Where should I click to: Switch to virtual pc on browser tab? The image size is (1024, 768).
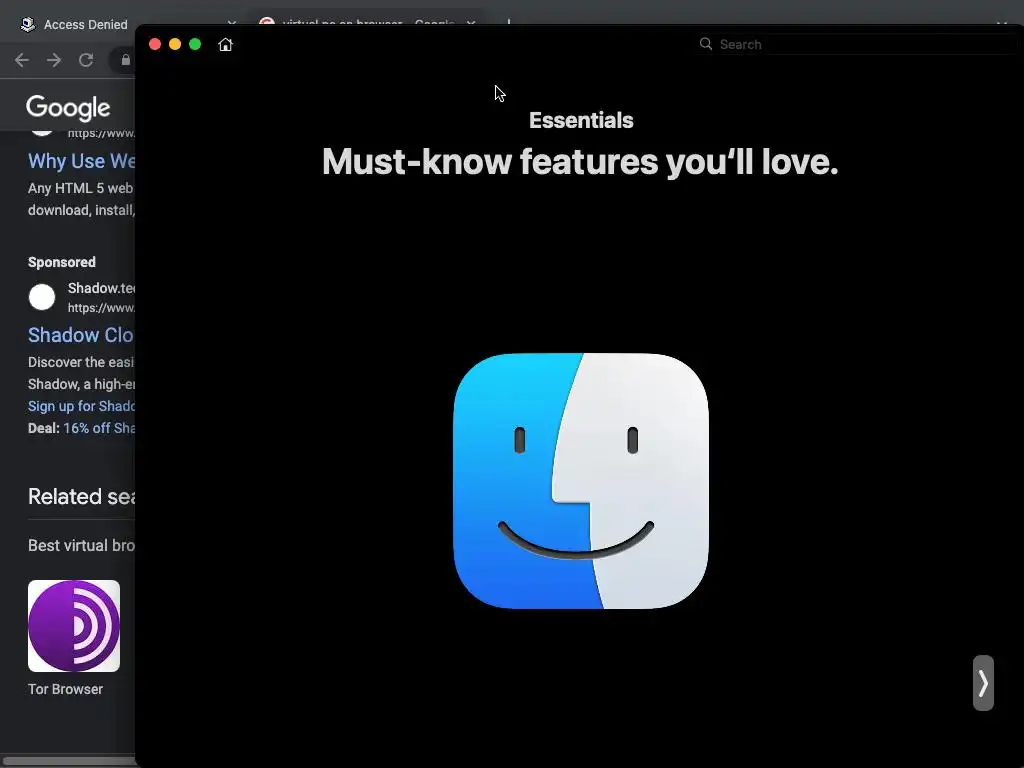(368, 22)
